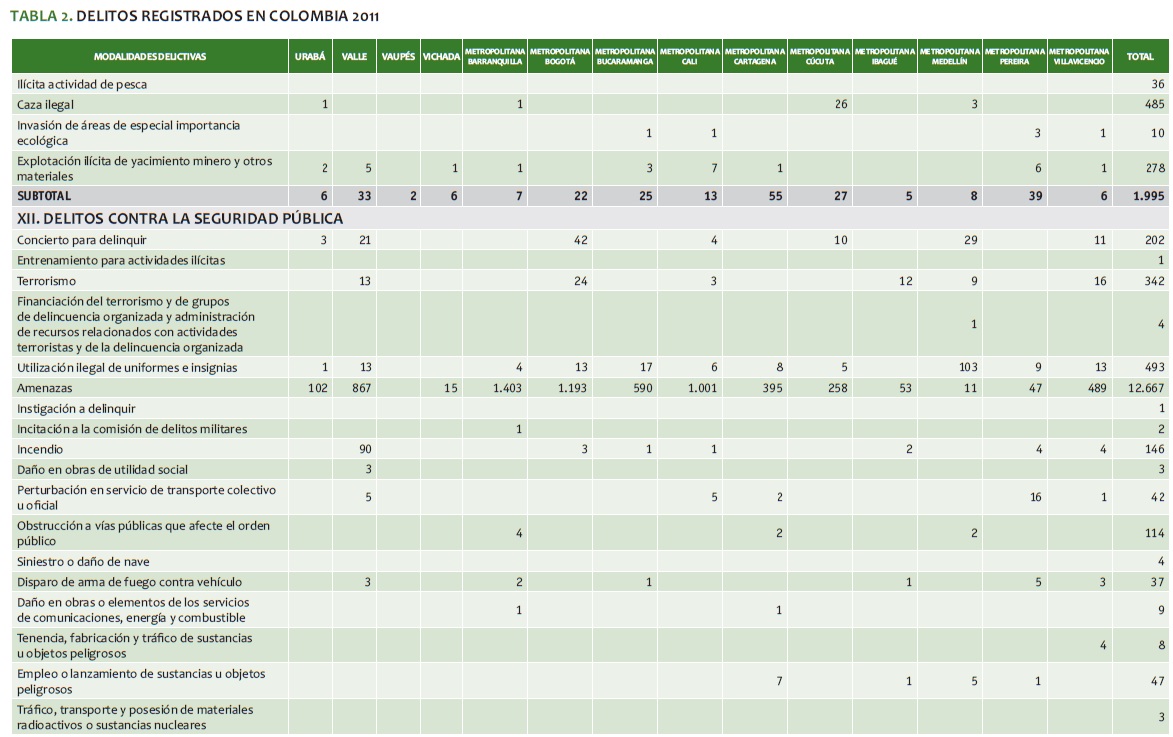Click the Metropolitana Bogotá column header

click(x=559, y=56)
